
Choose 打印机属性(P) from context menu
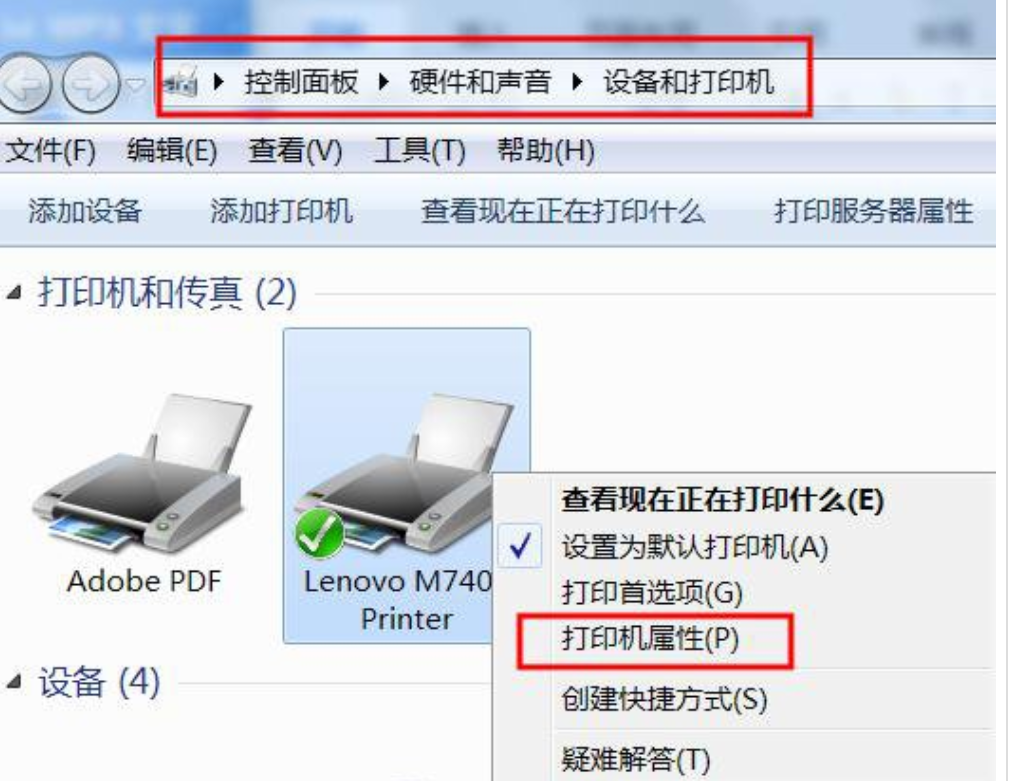(651, 639)
